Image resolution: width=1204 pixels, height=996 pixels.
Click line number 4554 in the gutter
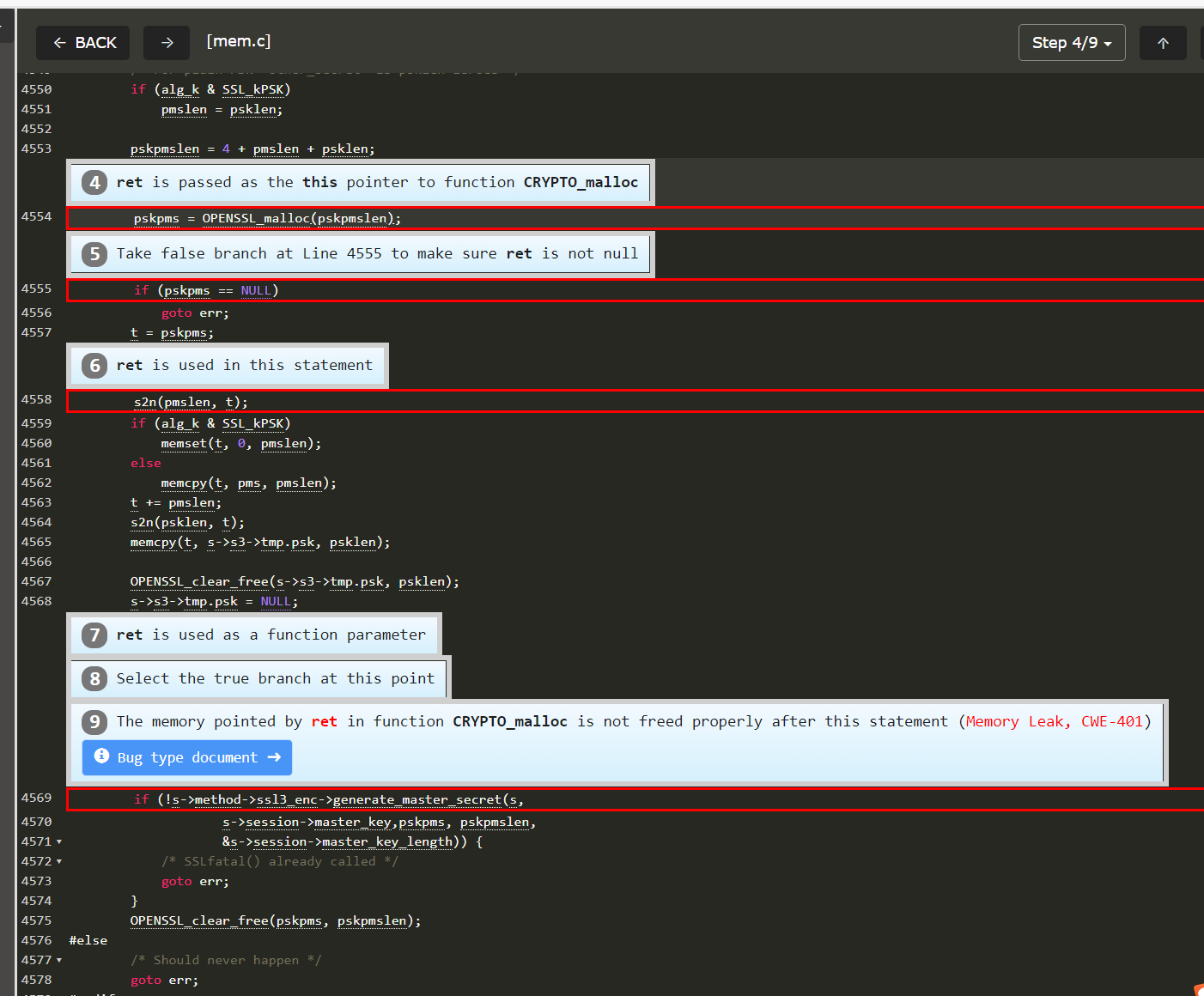[x=36, y=217]
